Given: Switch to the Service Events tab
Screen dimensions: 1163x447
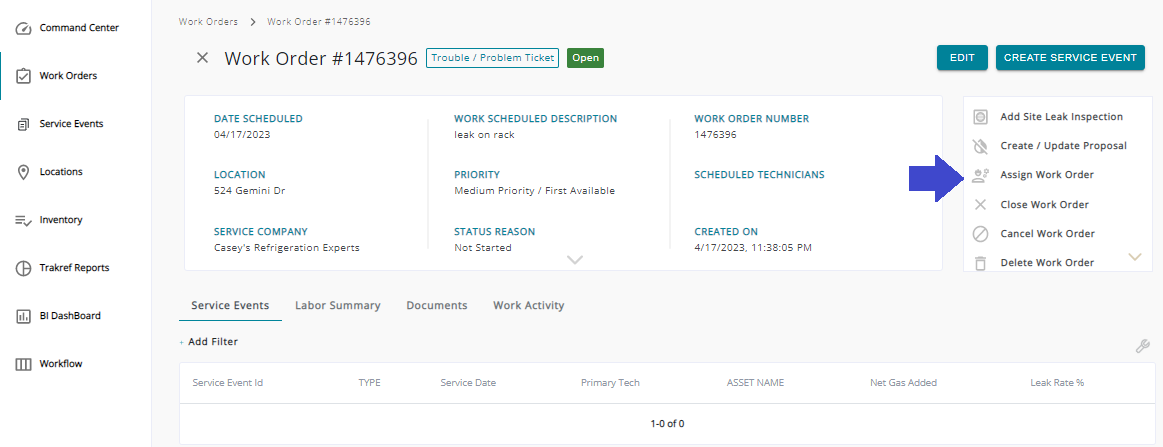Looking at the screenshot, I should click(x=230, y=305).
